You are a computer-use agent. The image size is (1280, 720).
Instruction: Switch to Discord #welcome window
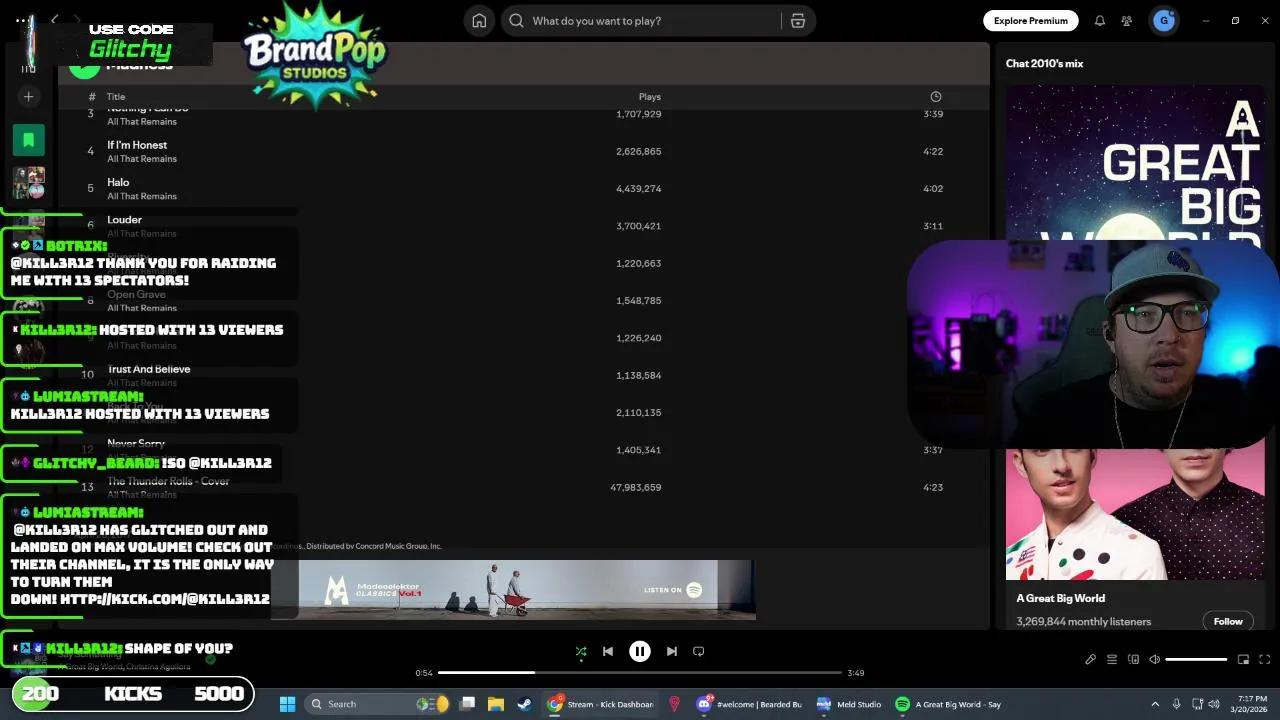(750, 704)
